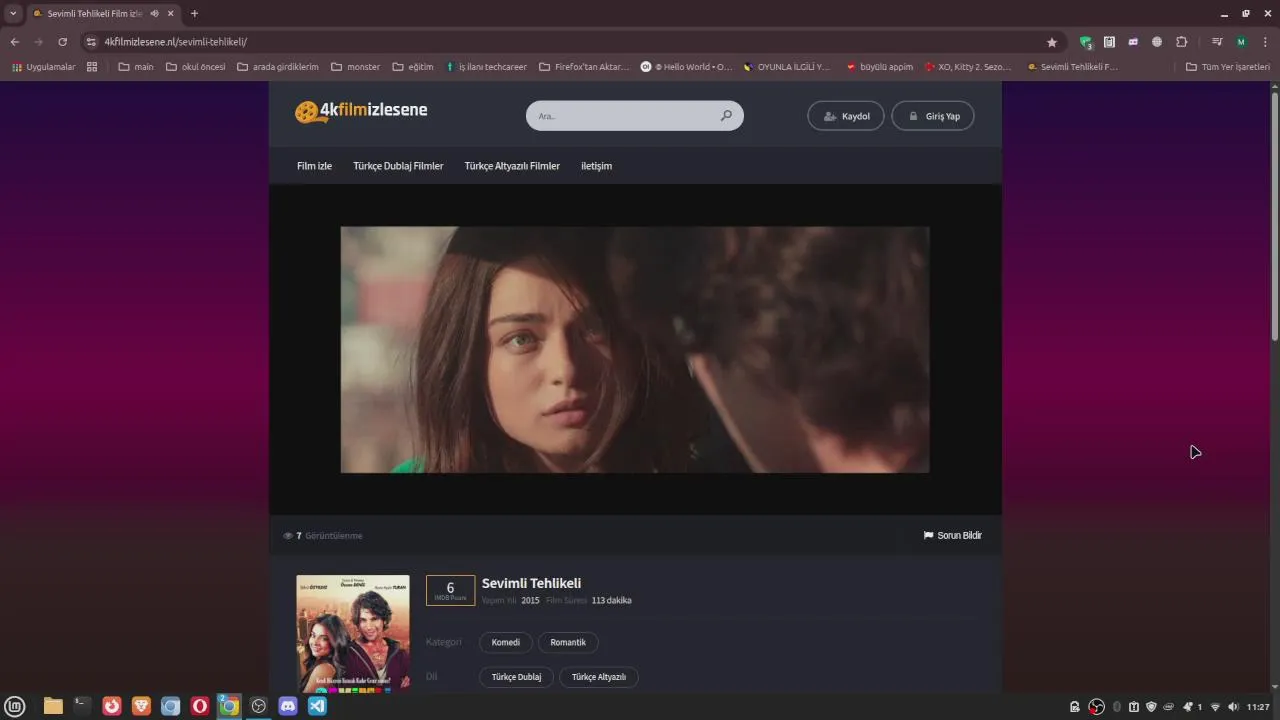Open Files folder in taskbar
Viewport: 1280px width, 720px height.
pos(53,706)
